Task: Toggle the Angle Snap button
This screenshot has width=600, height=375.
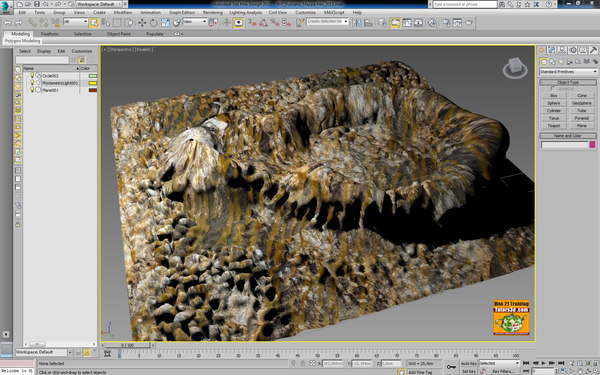Action: tap(263, 23)
